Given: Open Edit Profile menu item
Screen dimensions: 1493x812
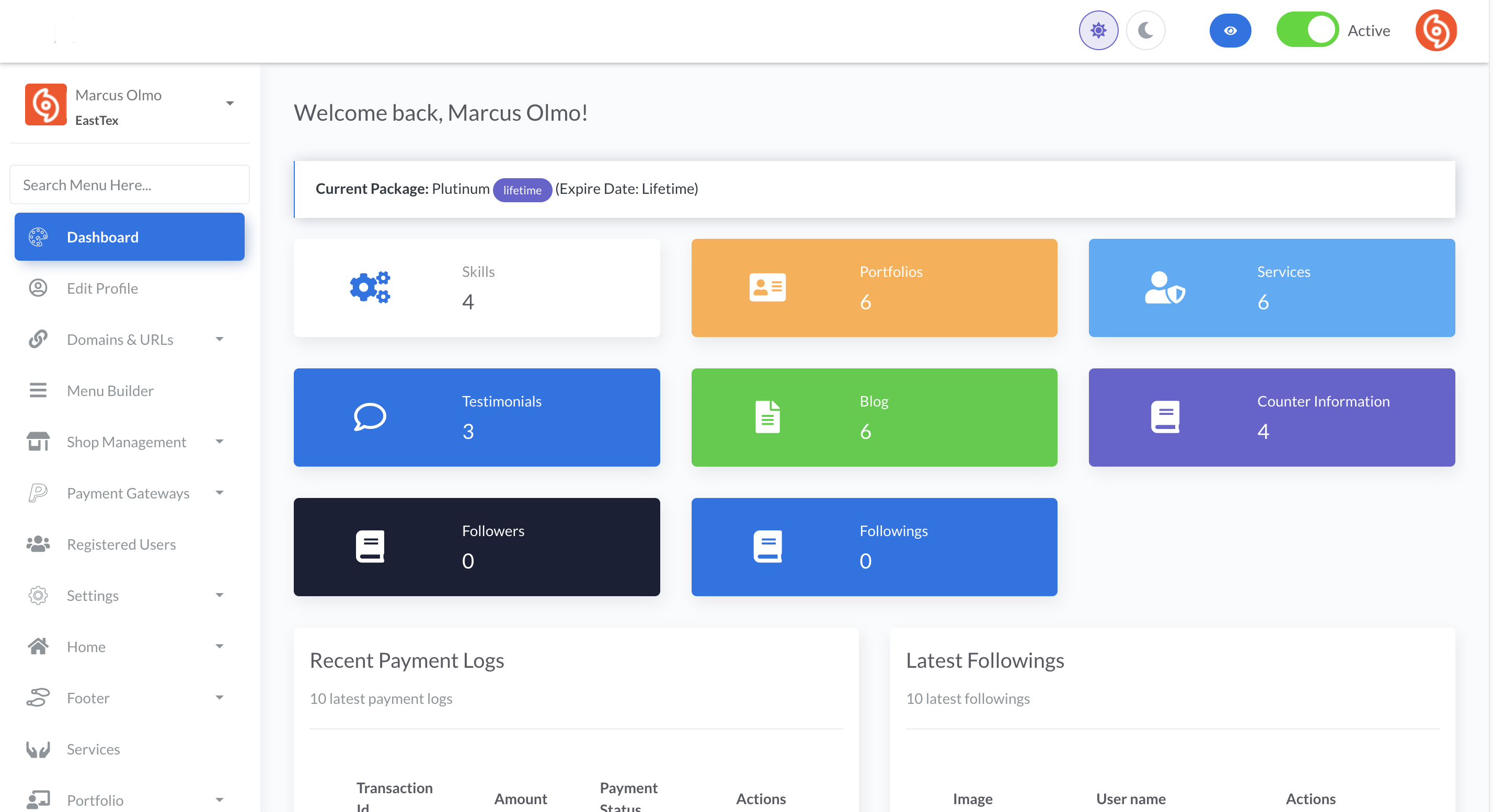Looking at the screenshot, I should click(102, 288).
